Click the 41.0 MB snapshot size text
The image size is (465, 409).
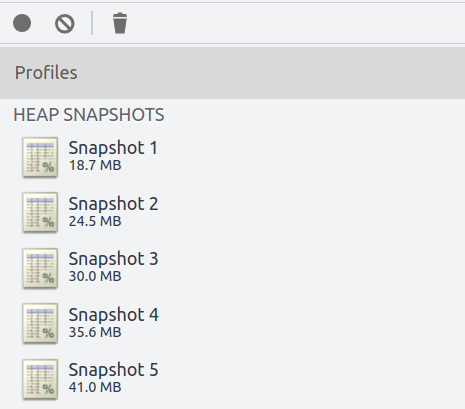pos(95,387)
